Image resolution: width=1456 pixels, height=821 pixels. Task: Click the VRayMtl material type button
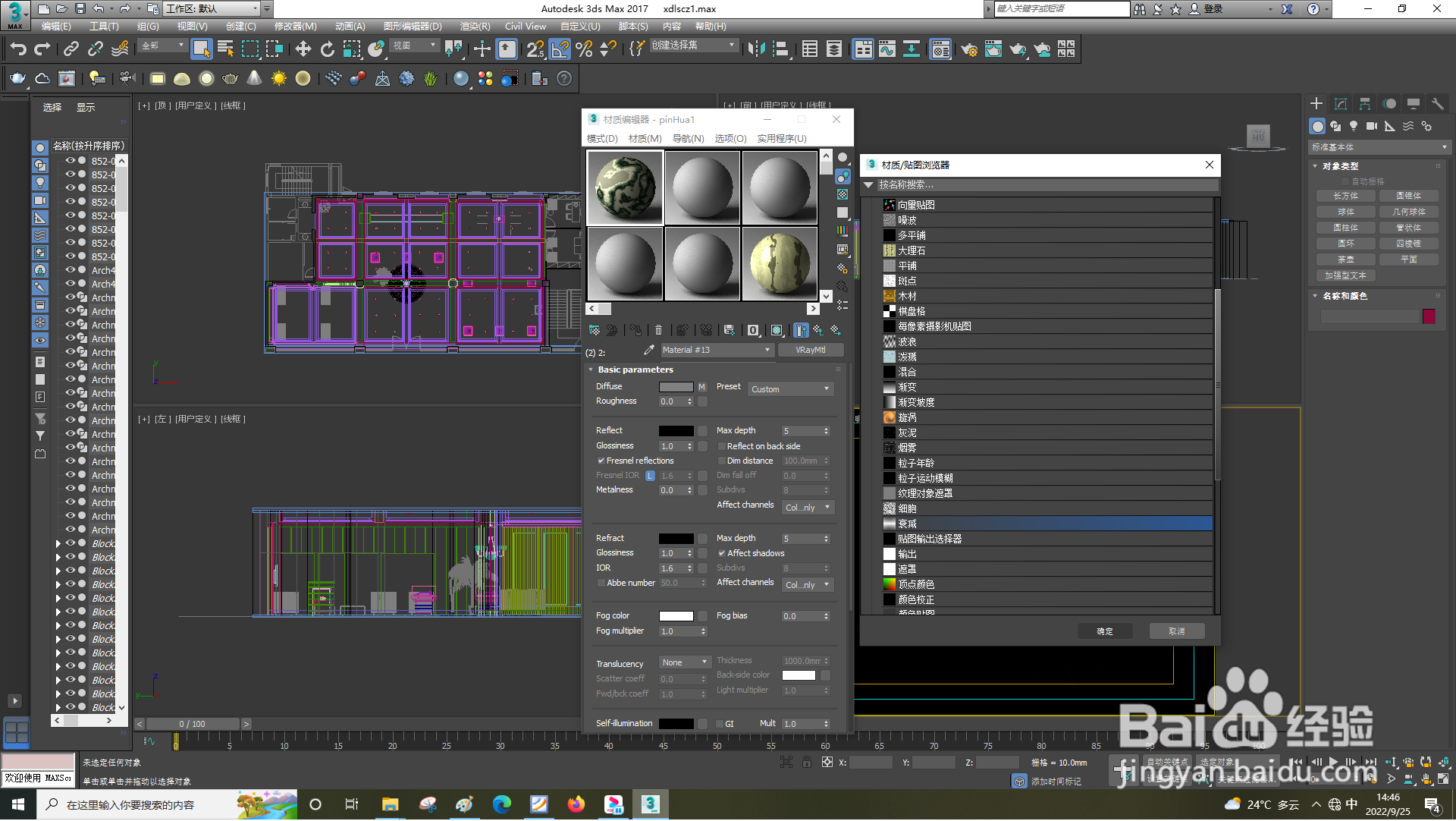(811, 350)
